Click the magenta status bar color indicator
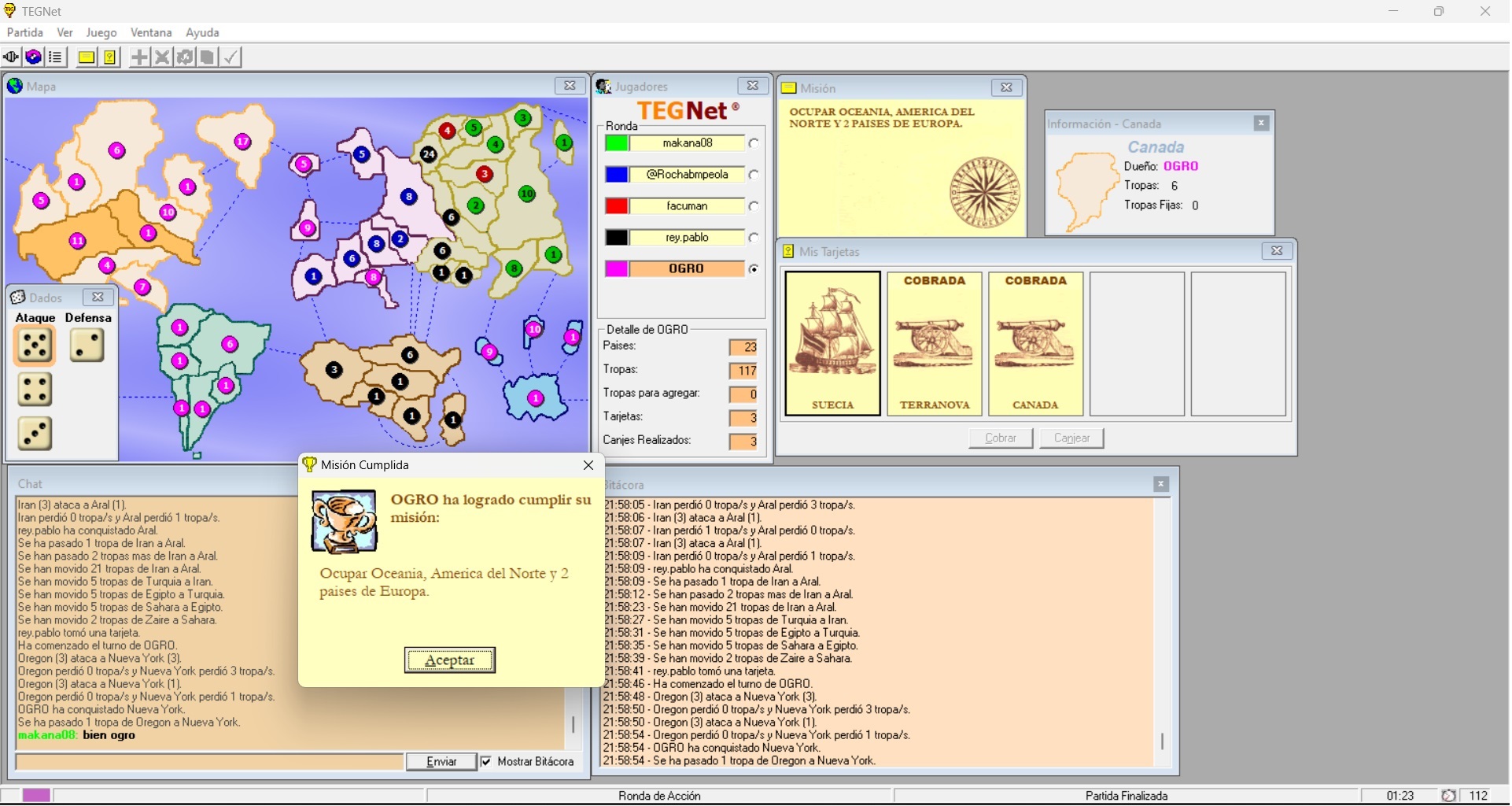The width and height of the screenshot is (1512, 806). 36,796
